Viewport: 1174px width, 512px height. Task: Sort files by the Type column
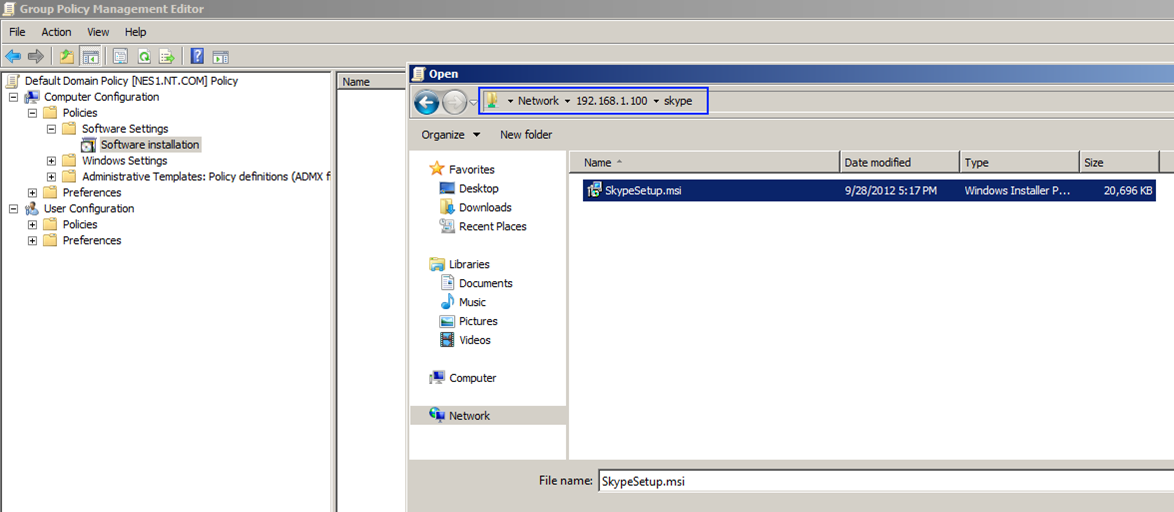[1019, 162]
